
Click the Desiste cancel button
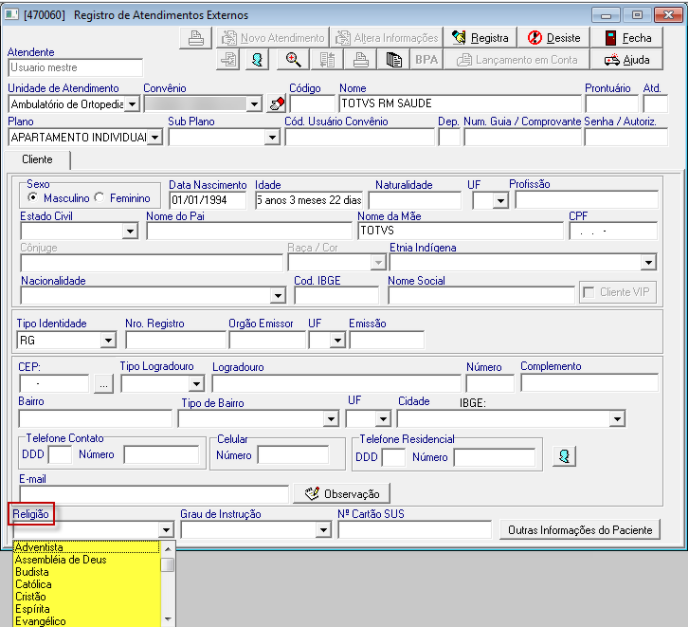tap(553, 38)
